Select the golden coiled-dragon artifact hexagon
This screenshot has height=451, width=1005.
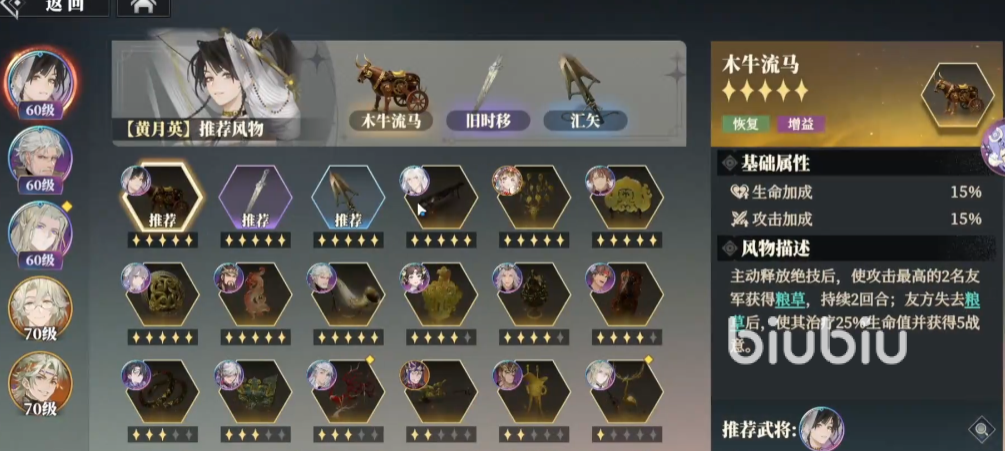click(x=162, y=295)
